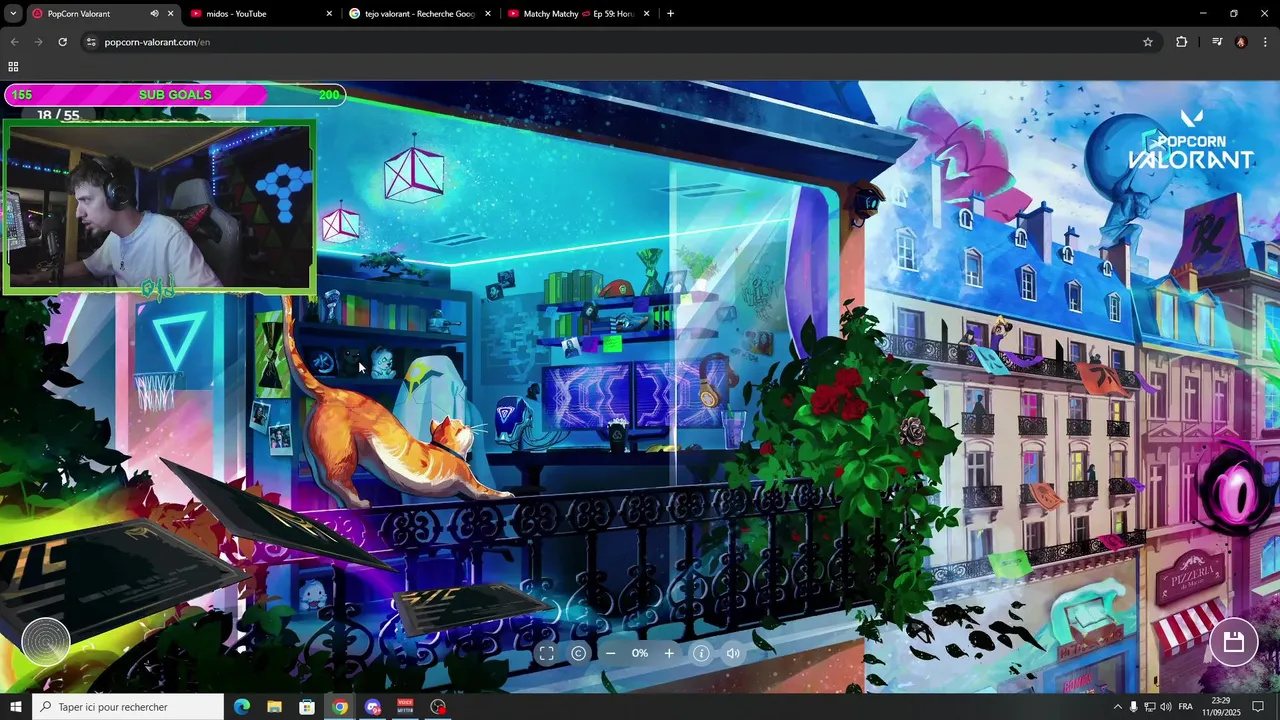Screen dimensions: 1280x720
Task: Click the copyright credits icon
Action: click(x=578, y=653)
